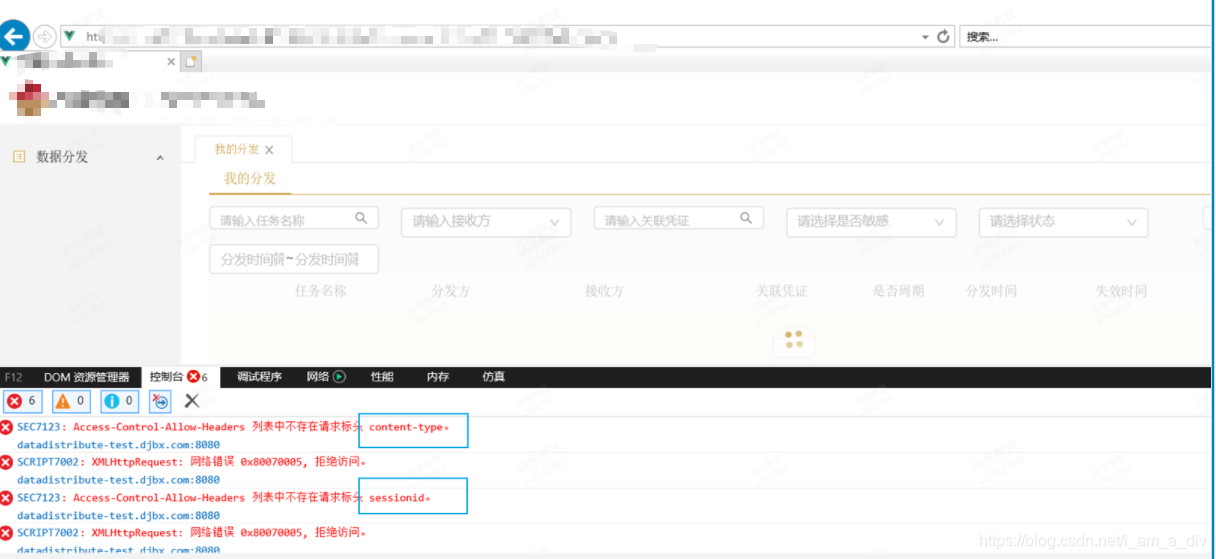Screen dimensions: 1216x559
Task: Click error icon on sessionid error row
Action: [7, 497]
